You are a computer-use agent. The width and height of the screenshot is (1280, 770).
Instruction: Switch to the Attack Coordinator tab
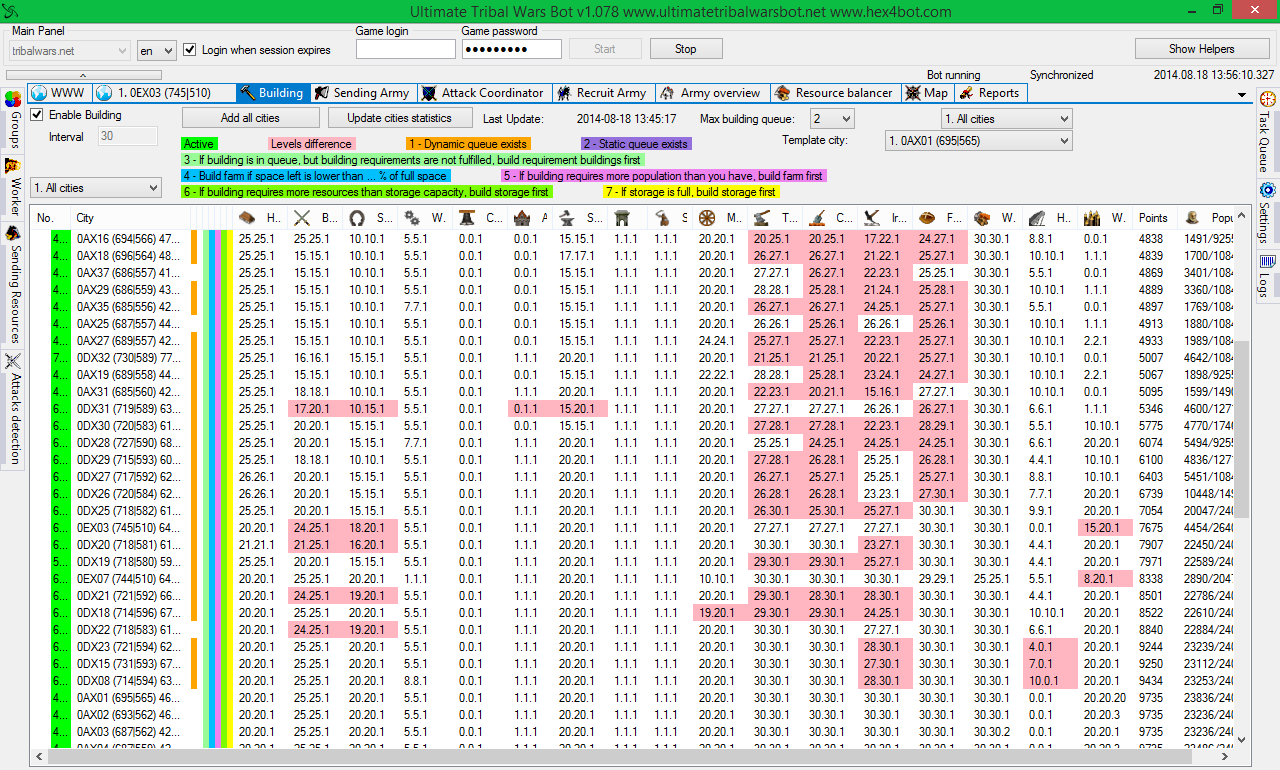(x=482, y=93)
